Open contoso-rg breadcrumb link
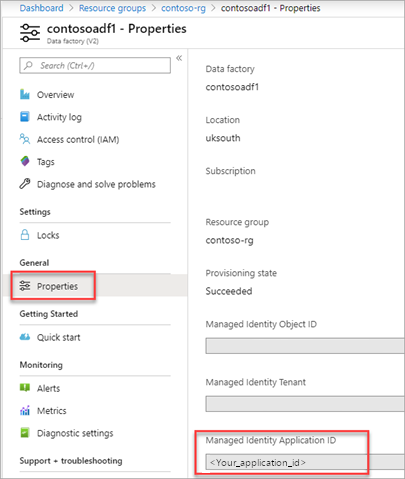Viewport: 405px width, 479px height. click(183, 8)
